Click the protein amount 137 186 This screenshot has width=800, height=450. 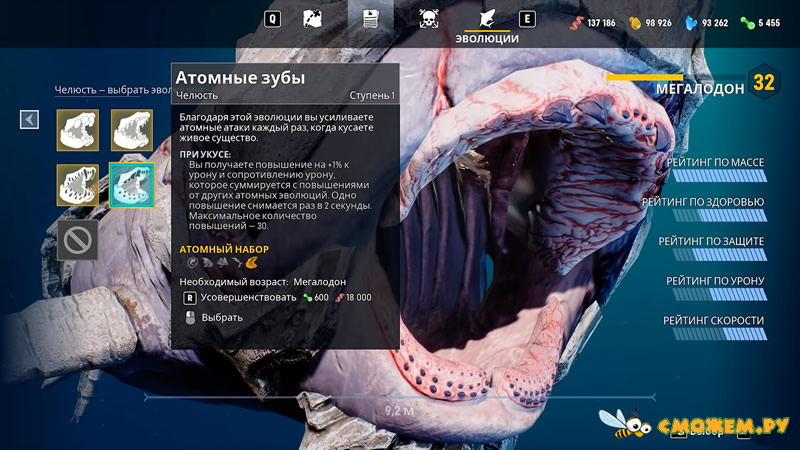[601, 23]
